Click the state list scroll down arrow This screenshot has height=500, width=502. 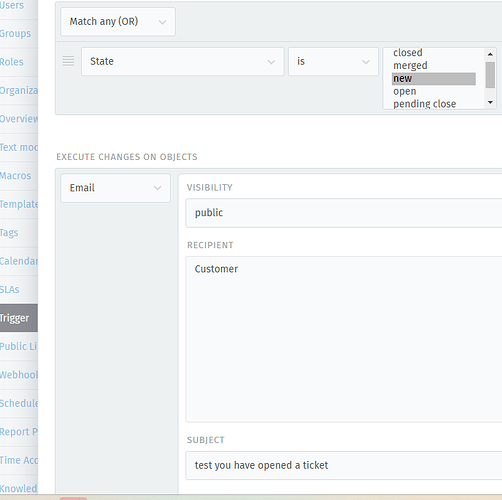pyautogui.click(x=490, y=102)
